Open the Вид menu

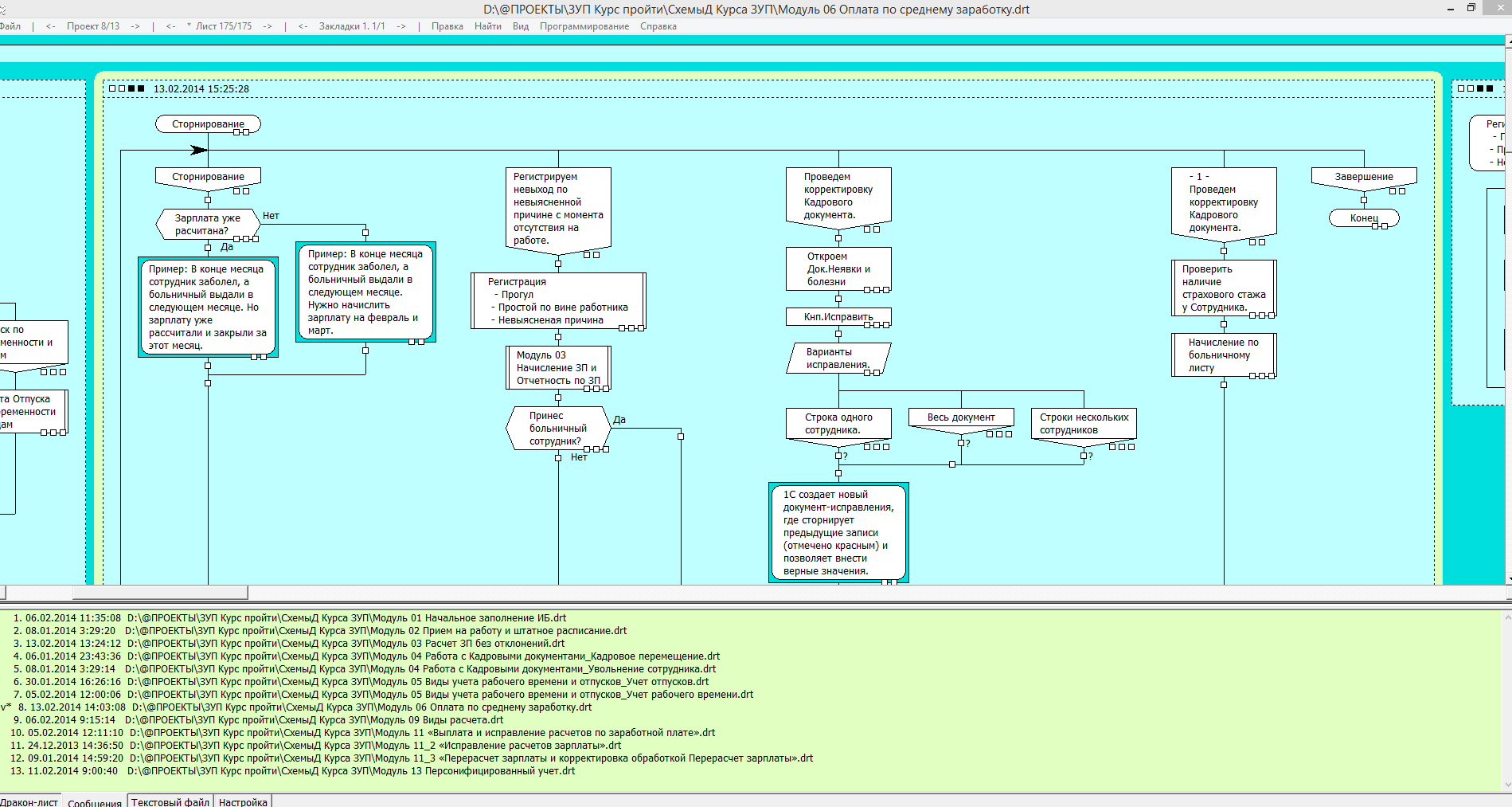pyautogui.click(x=521, y=26)
